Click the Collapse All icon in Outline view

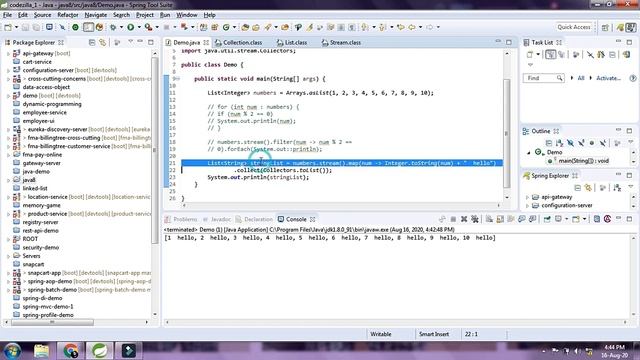click(549, 143)
